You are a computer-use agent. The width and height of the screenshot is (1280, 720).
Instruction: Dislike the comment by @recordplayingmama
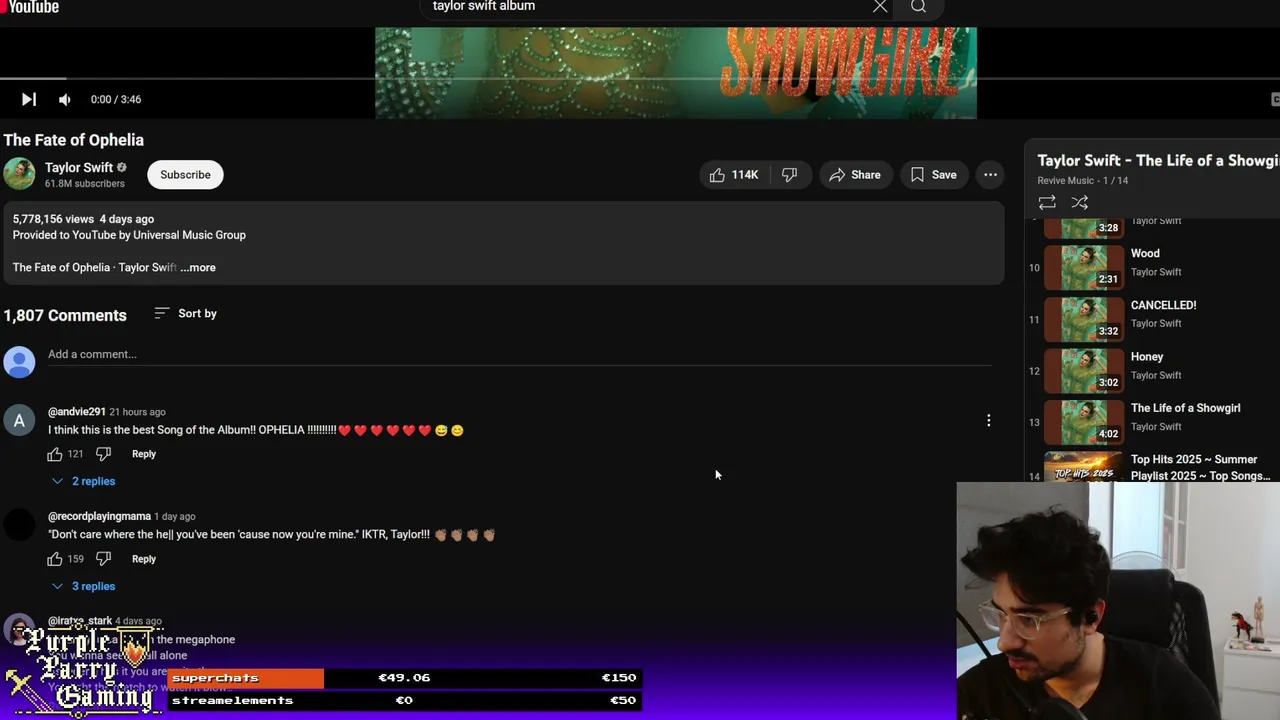pos(103,559)
